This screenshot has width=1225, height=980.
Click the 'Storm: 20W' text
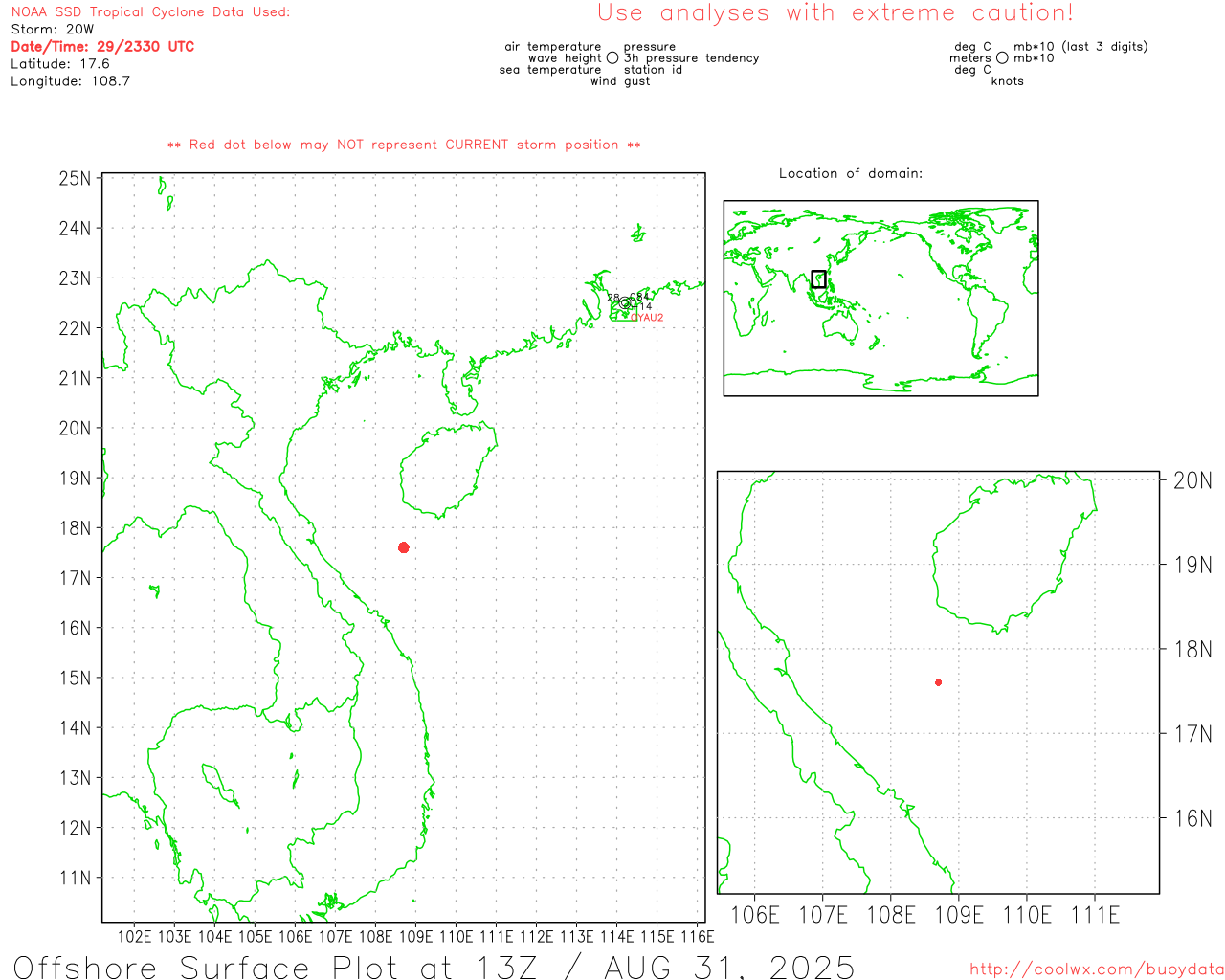tap(53, 30)
